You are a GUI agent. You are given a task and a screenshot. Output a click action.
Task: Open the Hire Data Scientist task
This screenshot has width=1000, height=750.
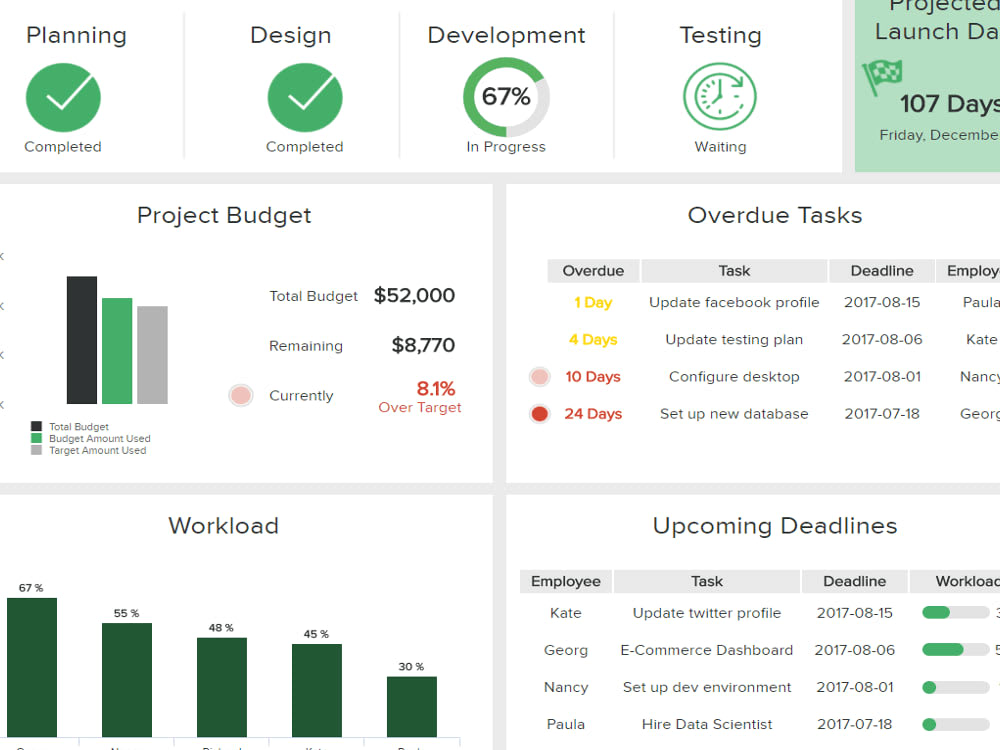[706, 724]
